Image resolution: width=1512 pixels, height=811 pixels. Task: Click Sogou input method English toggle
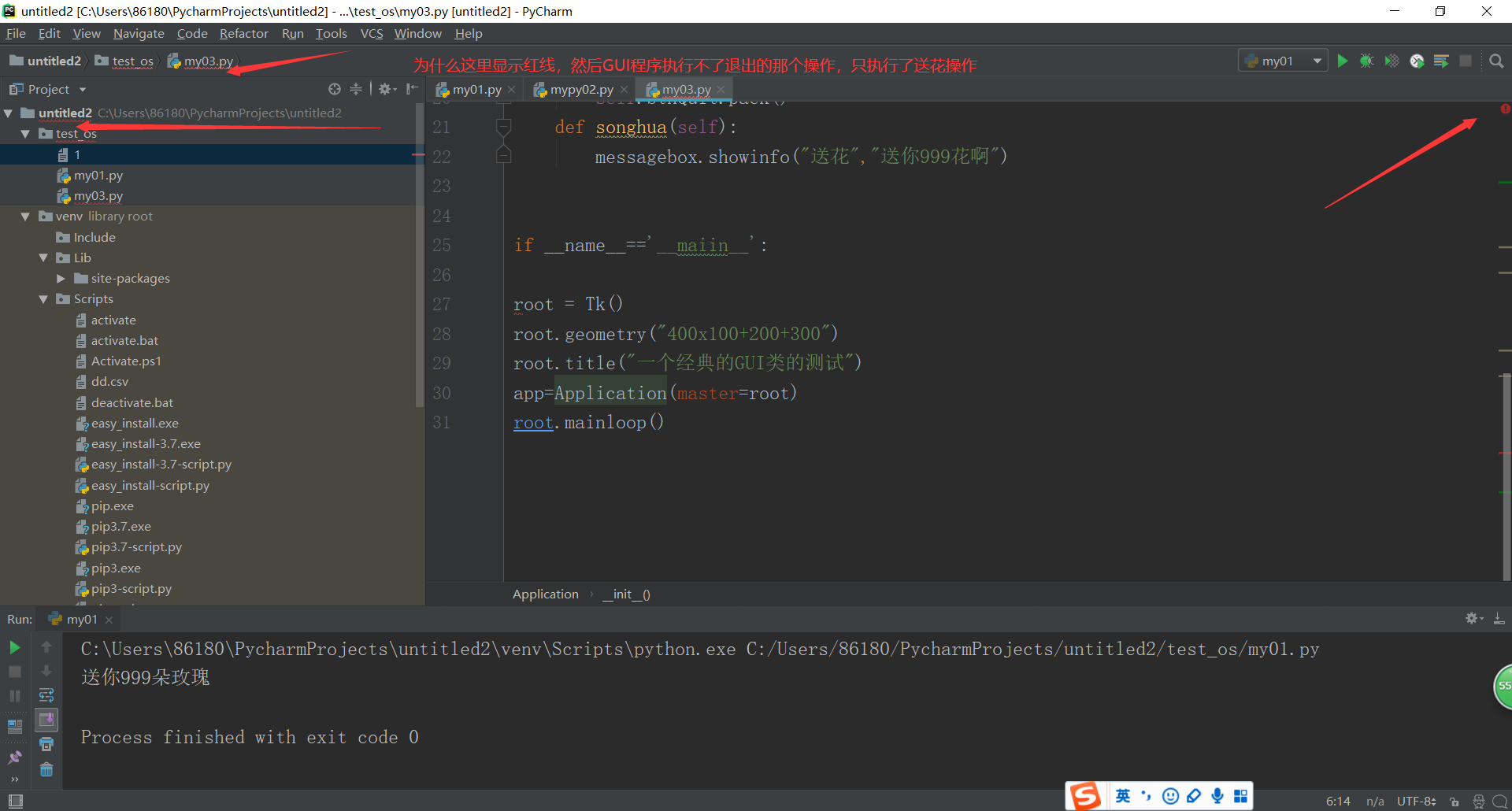pos(1123,796)
